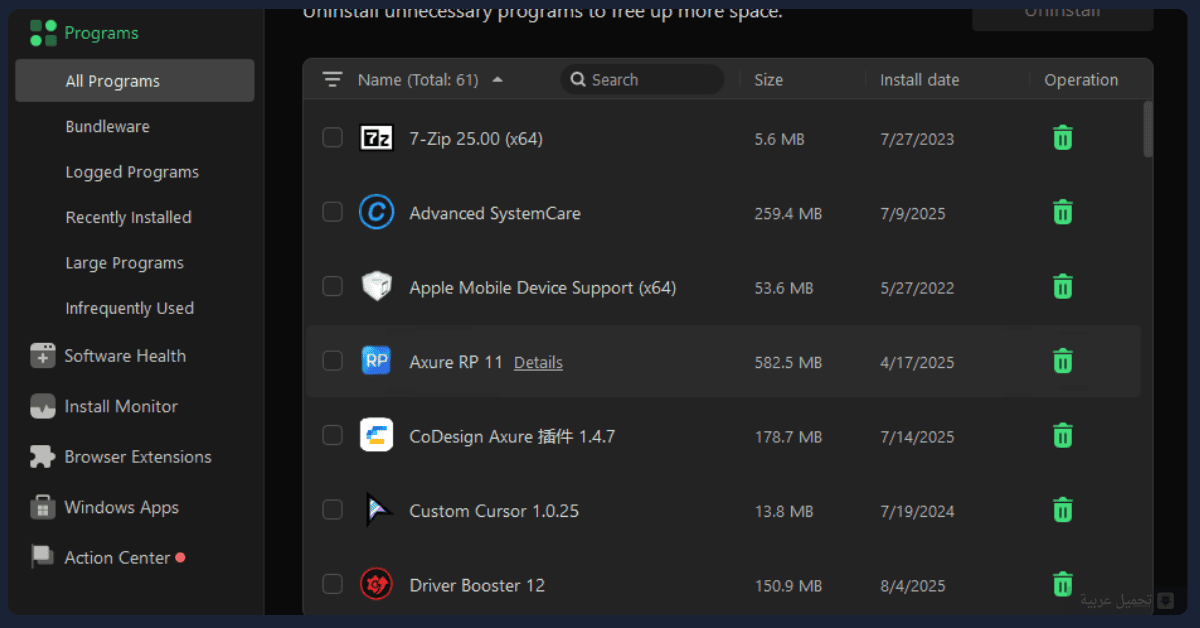Open the All Programs list

click(135, 81)
